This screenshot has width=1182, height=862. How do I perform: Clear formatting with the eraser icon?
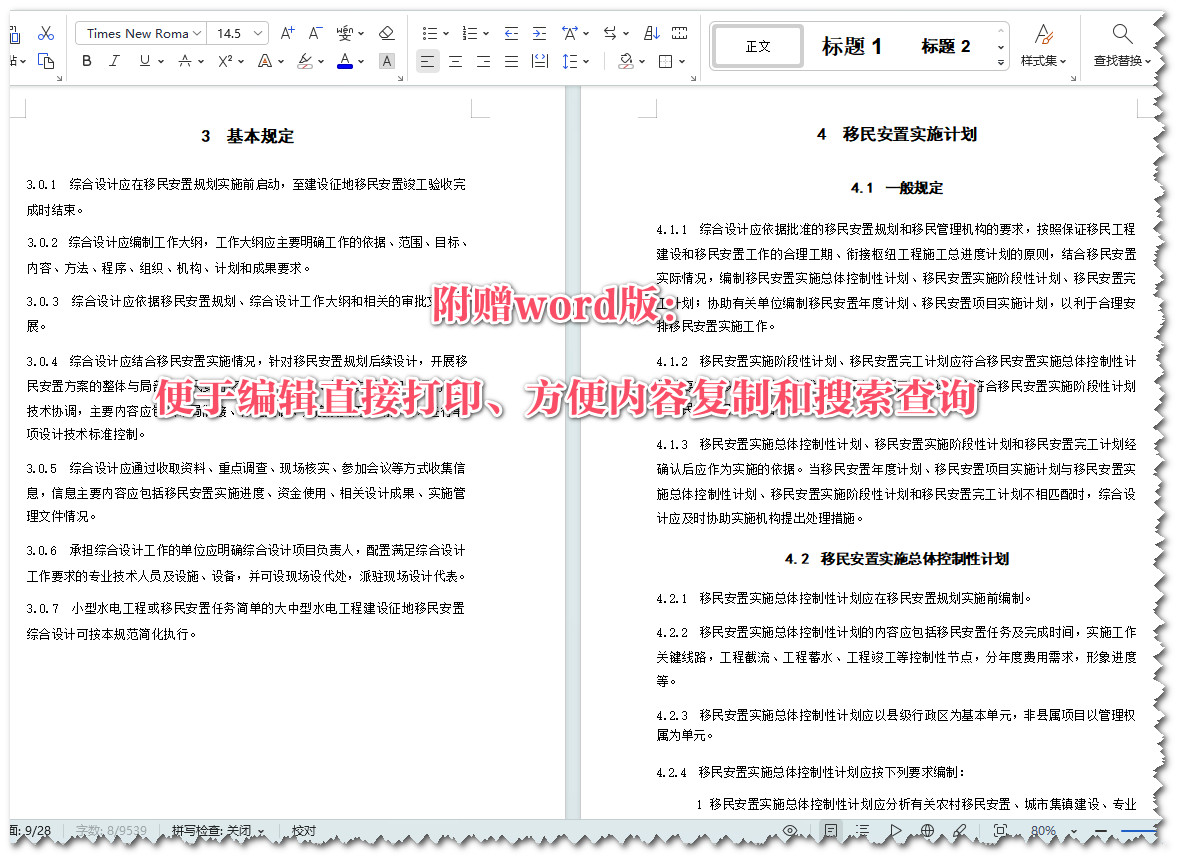[x=387, y=33]
